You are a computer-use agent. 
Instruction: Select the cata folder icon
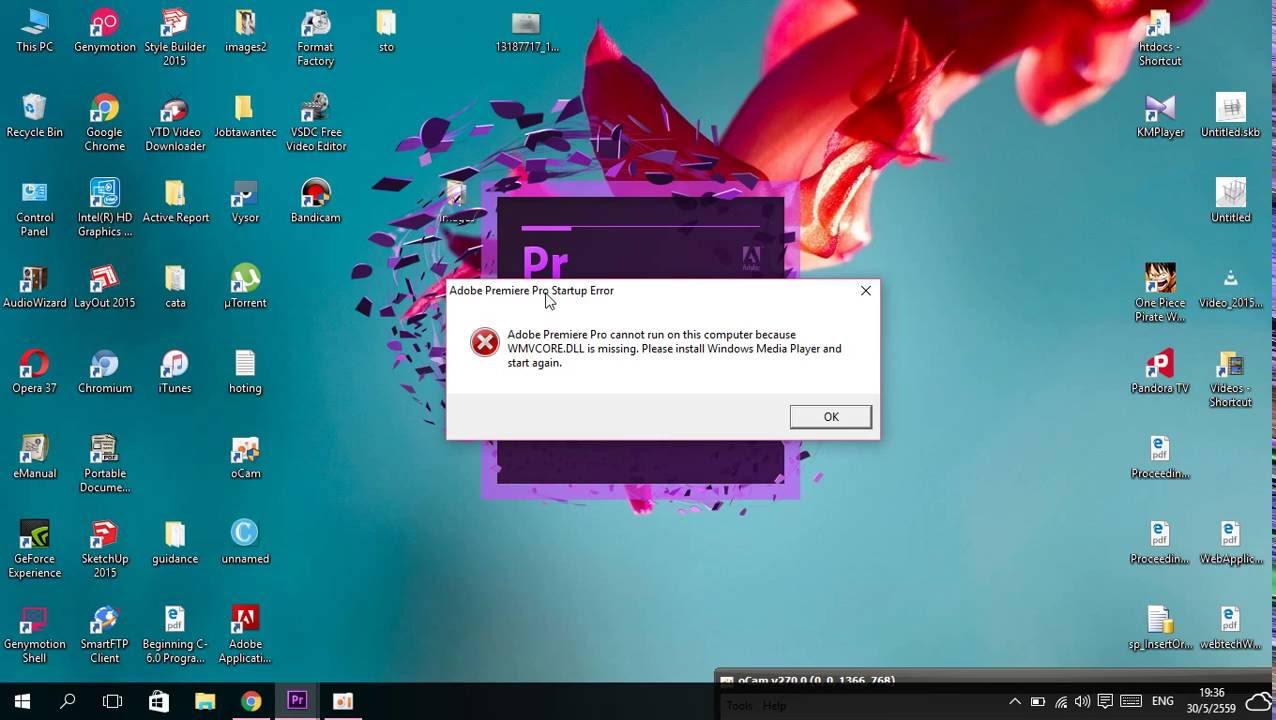tap(175, 287)
